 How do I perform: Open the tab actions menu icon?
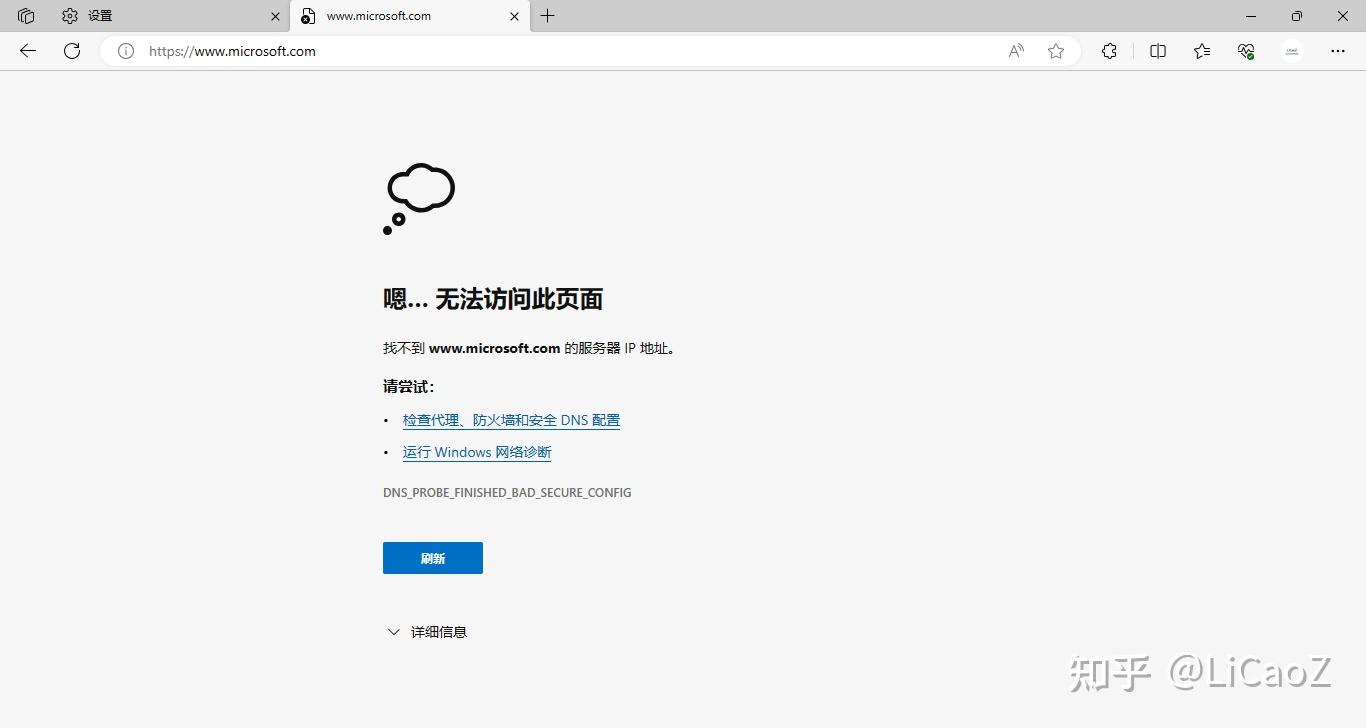pyautogui.click(x=24, y=15)
